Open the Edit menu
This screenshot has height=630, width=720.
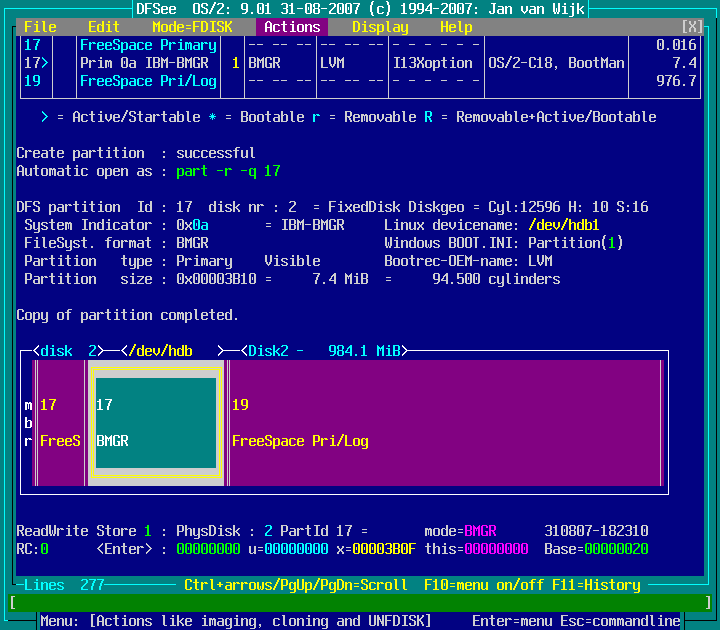104,27
